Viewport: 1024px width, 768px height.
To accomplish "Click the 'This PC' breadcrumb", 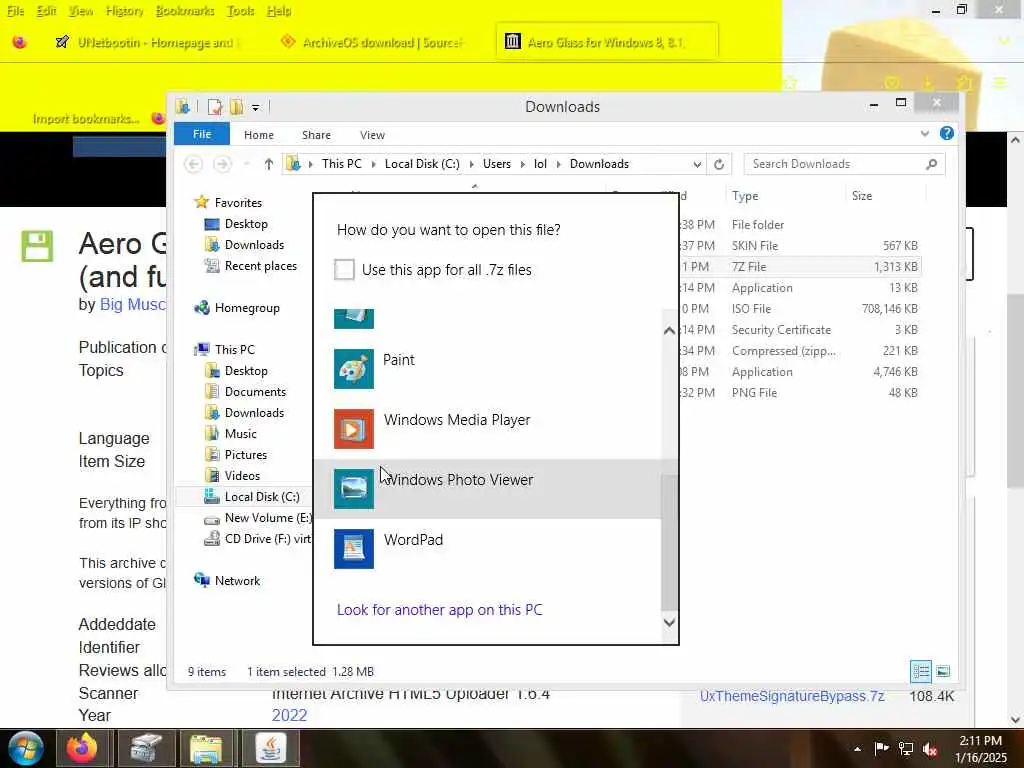I will click(341, 164).
